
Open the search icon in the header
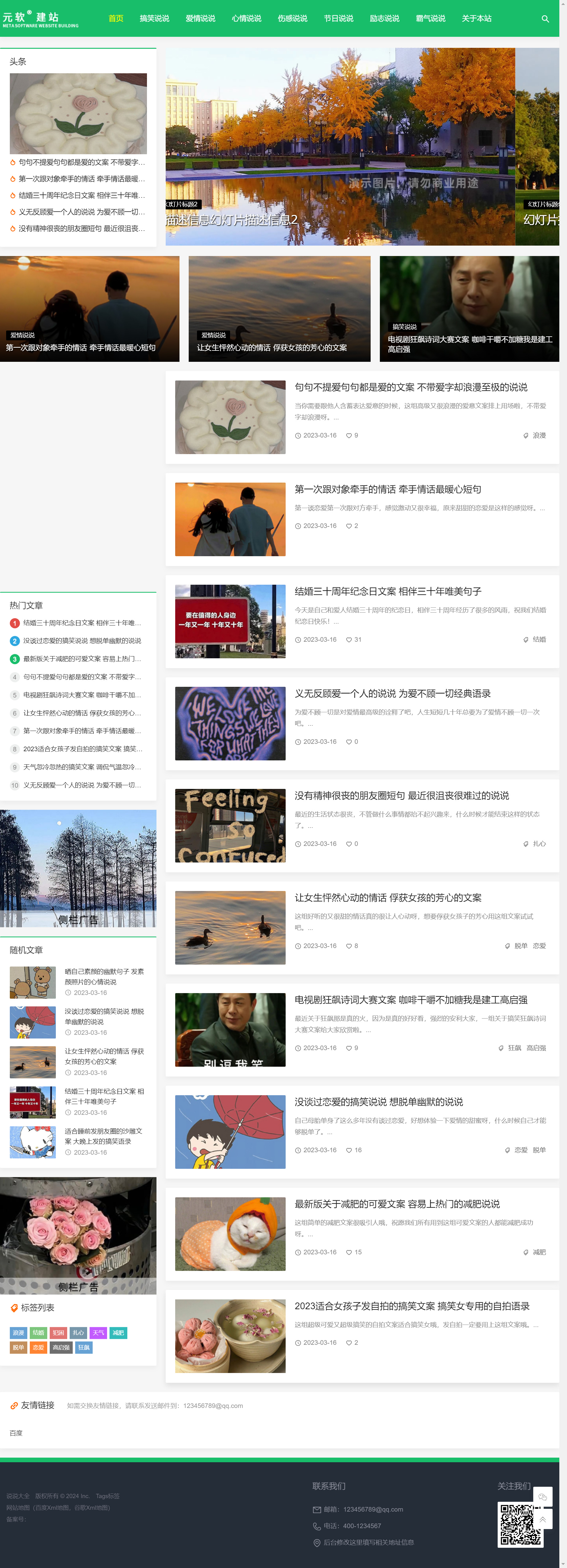[545, 19]
